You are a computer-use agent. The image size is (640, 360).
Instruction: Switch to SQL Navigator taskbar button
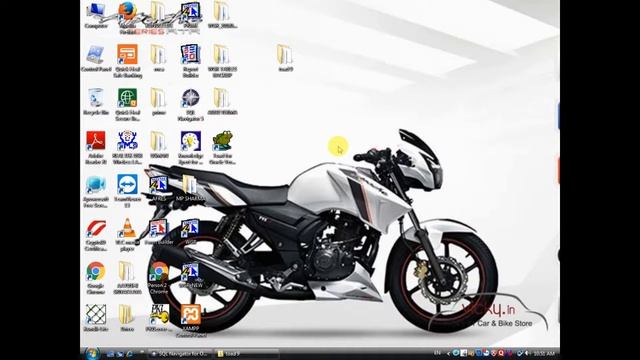click(x=180, y=353)
